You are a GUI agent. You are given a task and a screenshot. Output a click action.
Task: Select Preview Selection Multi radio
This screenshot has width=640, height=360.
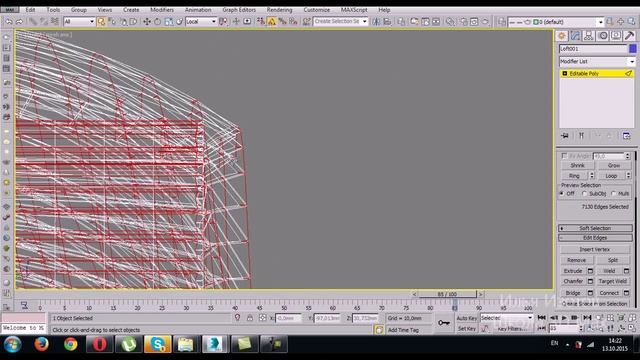pos(613,193)
